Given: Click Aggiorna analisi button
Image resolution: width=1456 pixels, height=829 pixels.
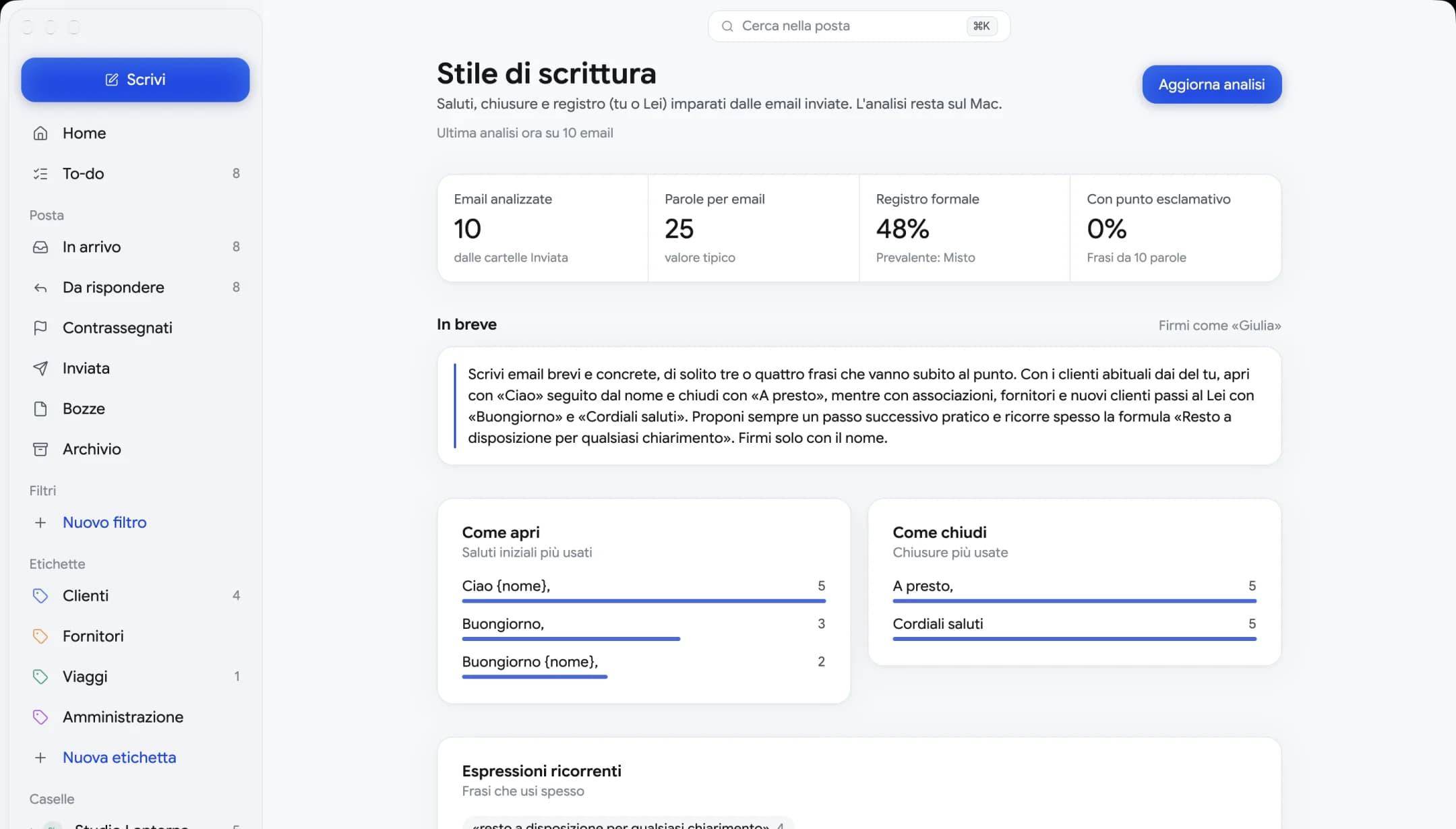Looking at the screenshot, I should (x=1211, y=84).
